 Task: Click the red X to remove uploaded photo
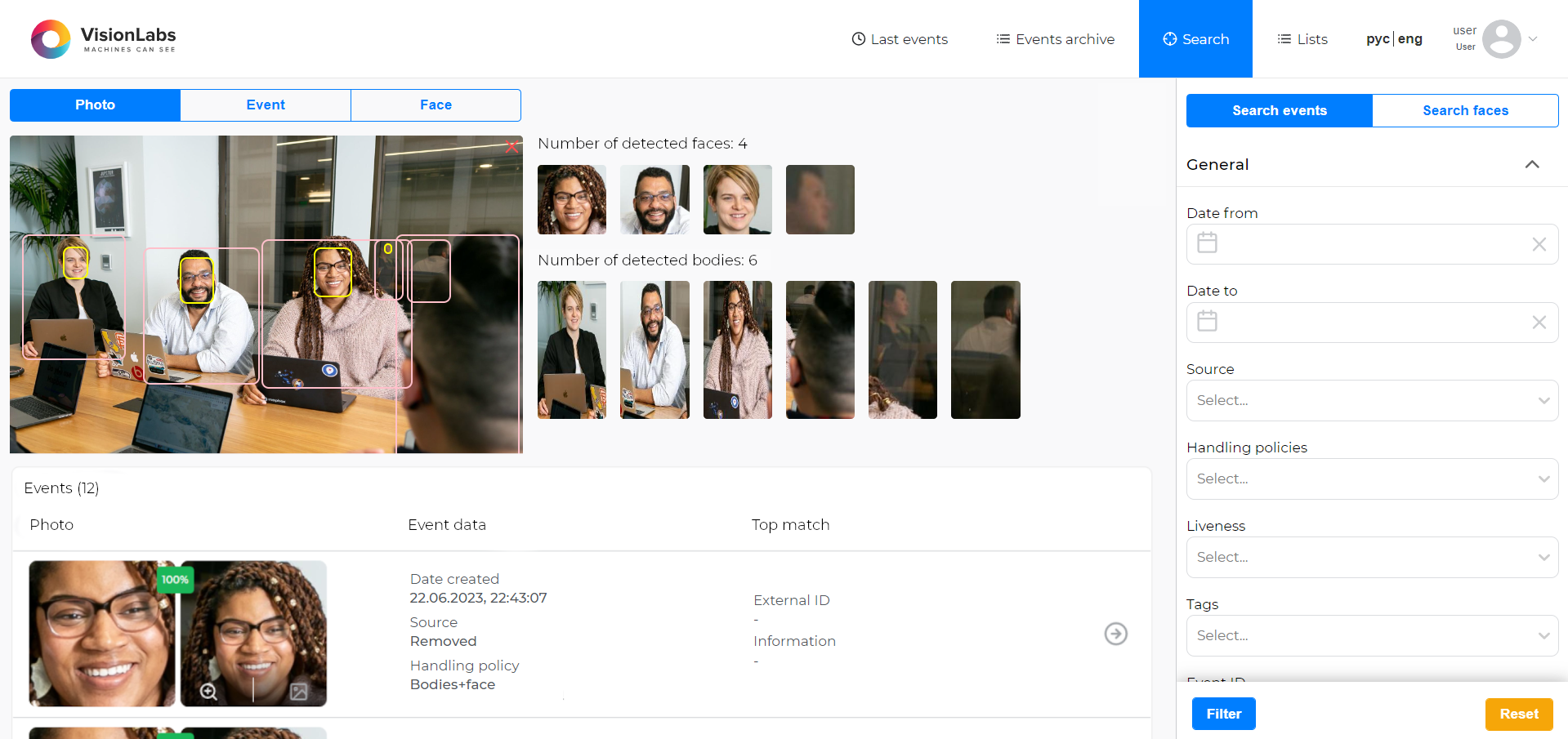tap(511, 147)
